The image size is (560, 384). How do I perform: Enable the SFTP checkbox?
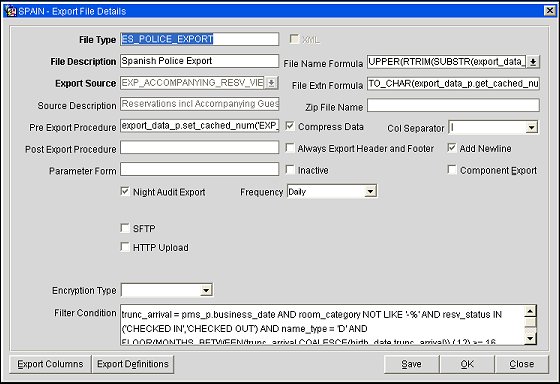[125, 228]
